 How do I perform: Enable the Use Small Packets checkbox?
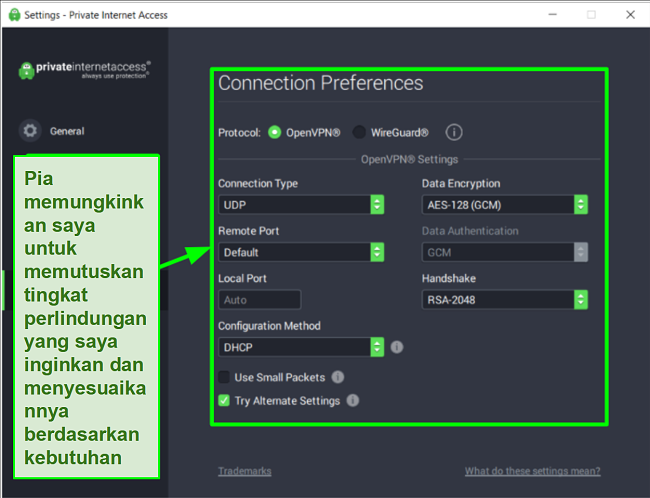pyautogui.click(x=224, y=377)
